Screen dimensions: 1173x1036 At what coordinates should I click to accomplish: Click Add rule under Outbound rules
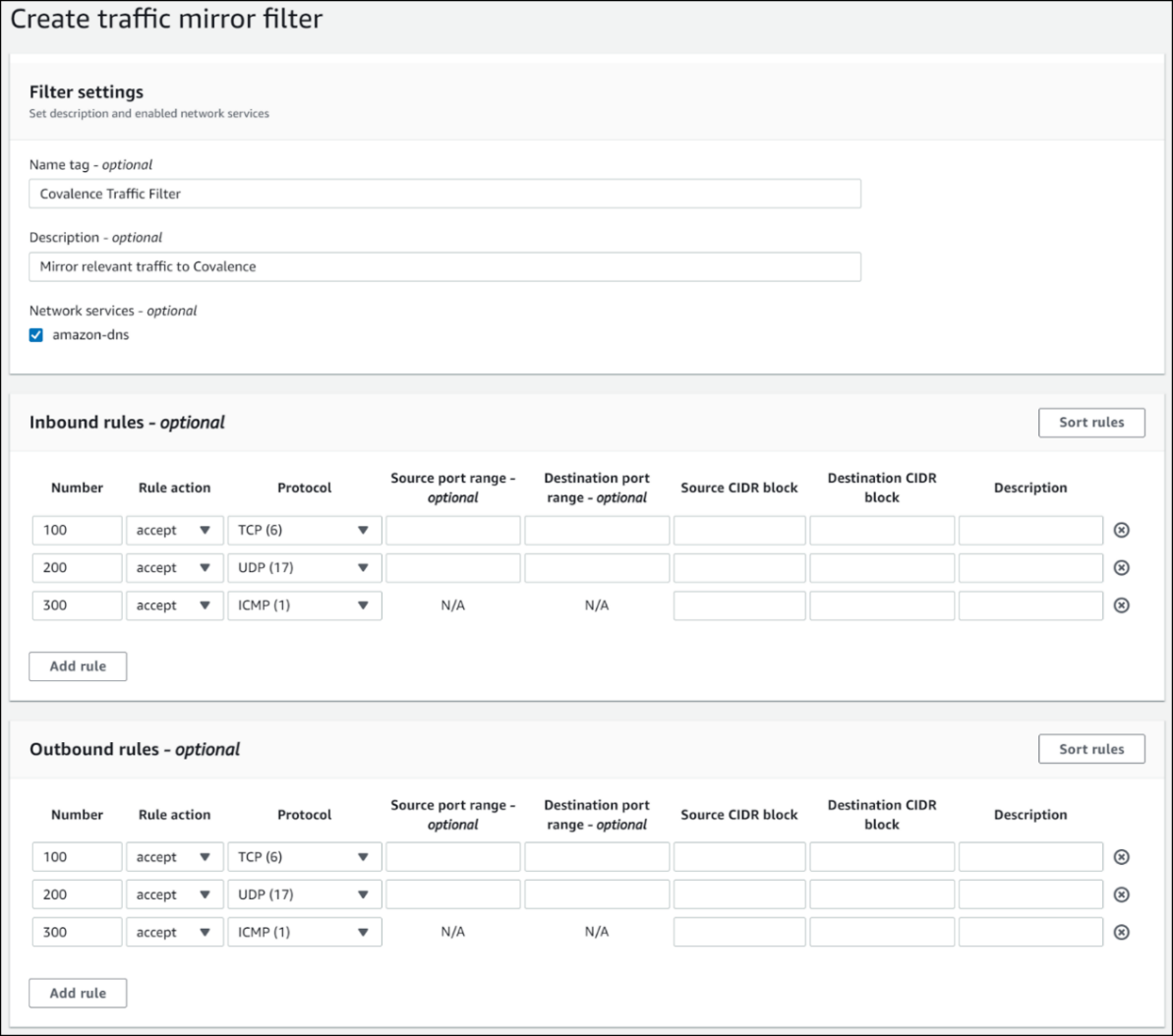tap(77, 993)
